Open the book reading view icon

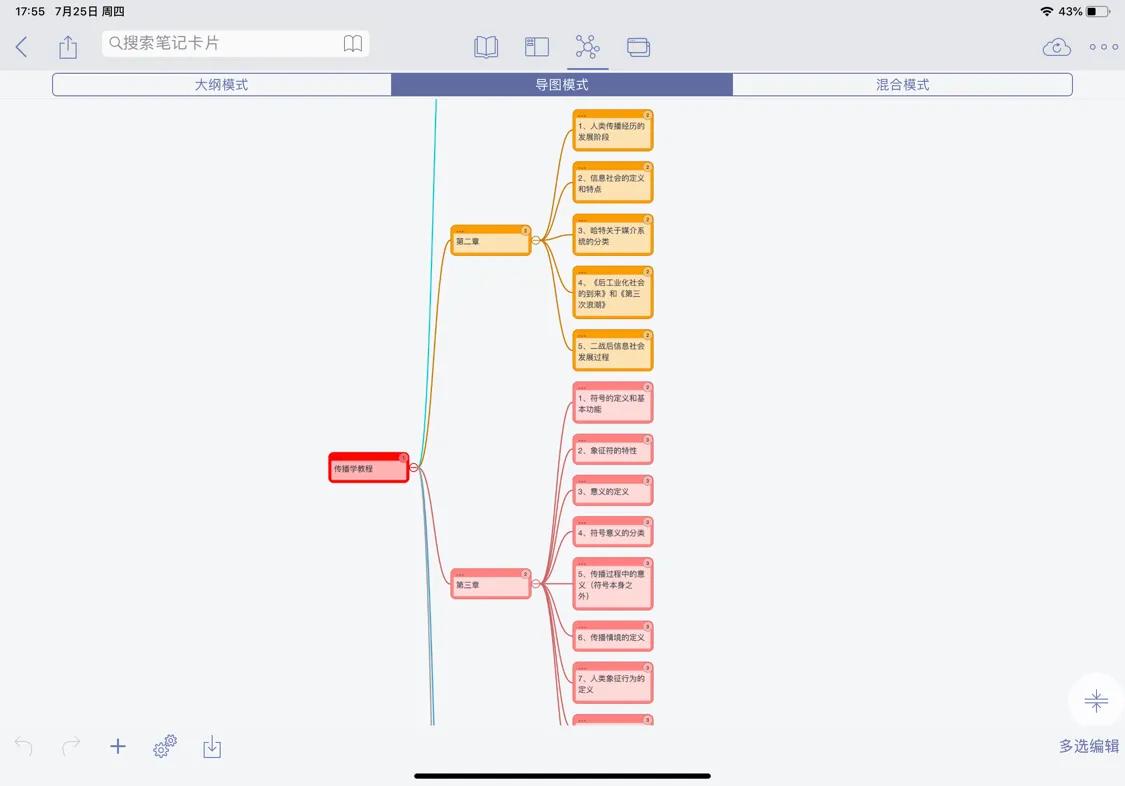point(486,46)
